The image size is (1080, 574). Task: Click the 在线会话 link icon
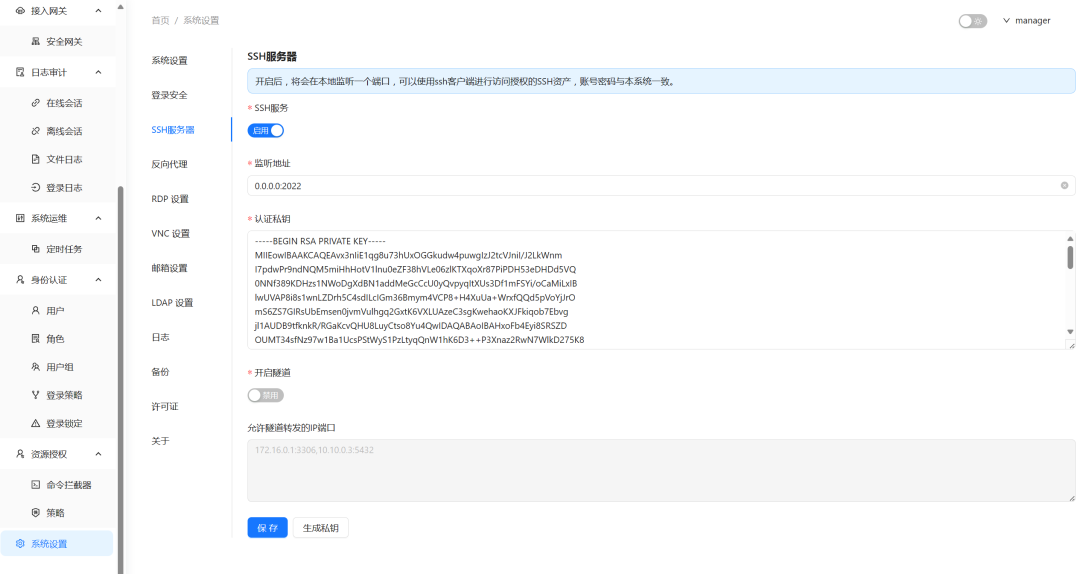(36, 103)
